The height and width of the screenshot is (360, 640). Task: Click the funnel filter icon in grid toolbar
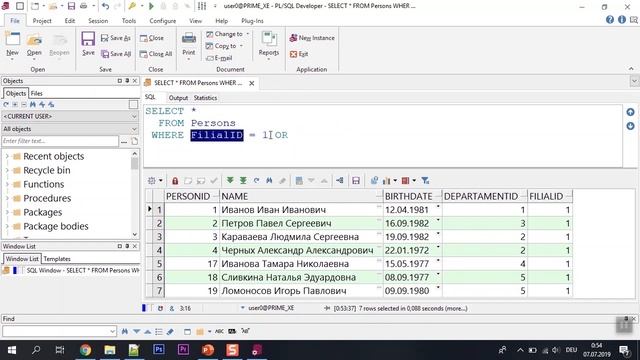coord(425,180)
